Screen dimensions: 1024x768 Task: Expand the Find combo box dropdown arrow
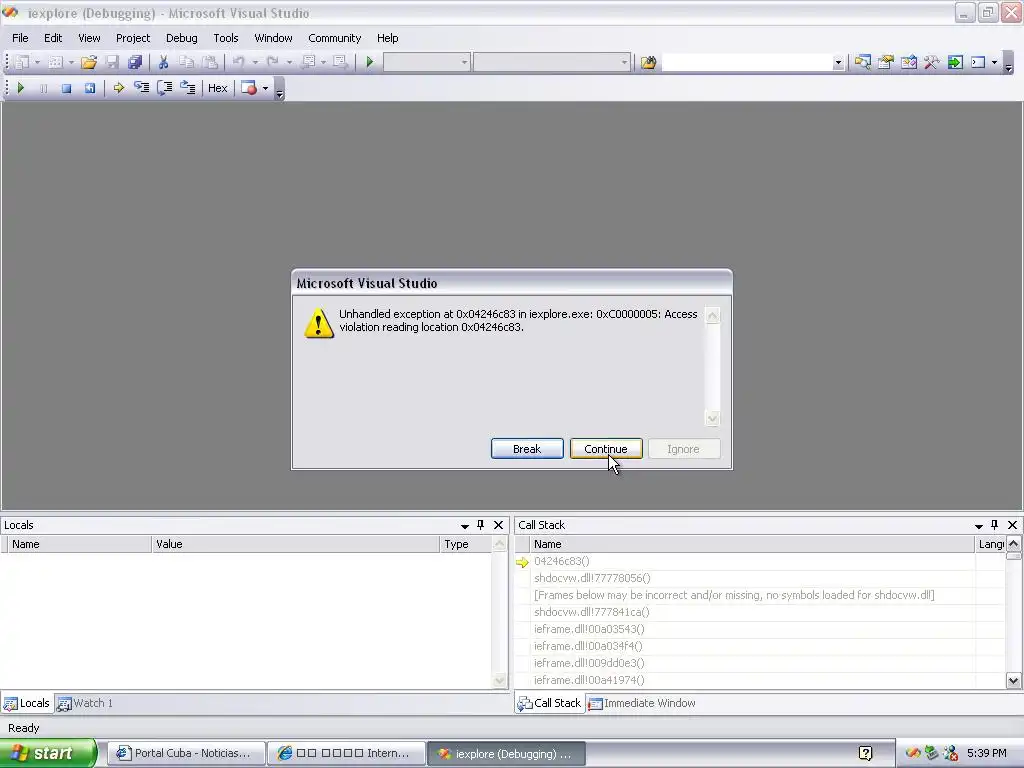(x=838, y=63)
